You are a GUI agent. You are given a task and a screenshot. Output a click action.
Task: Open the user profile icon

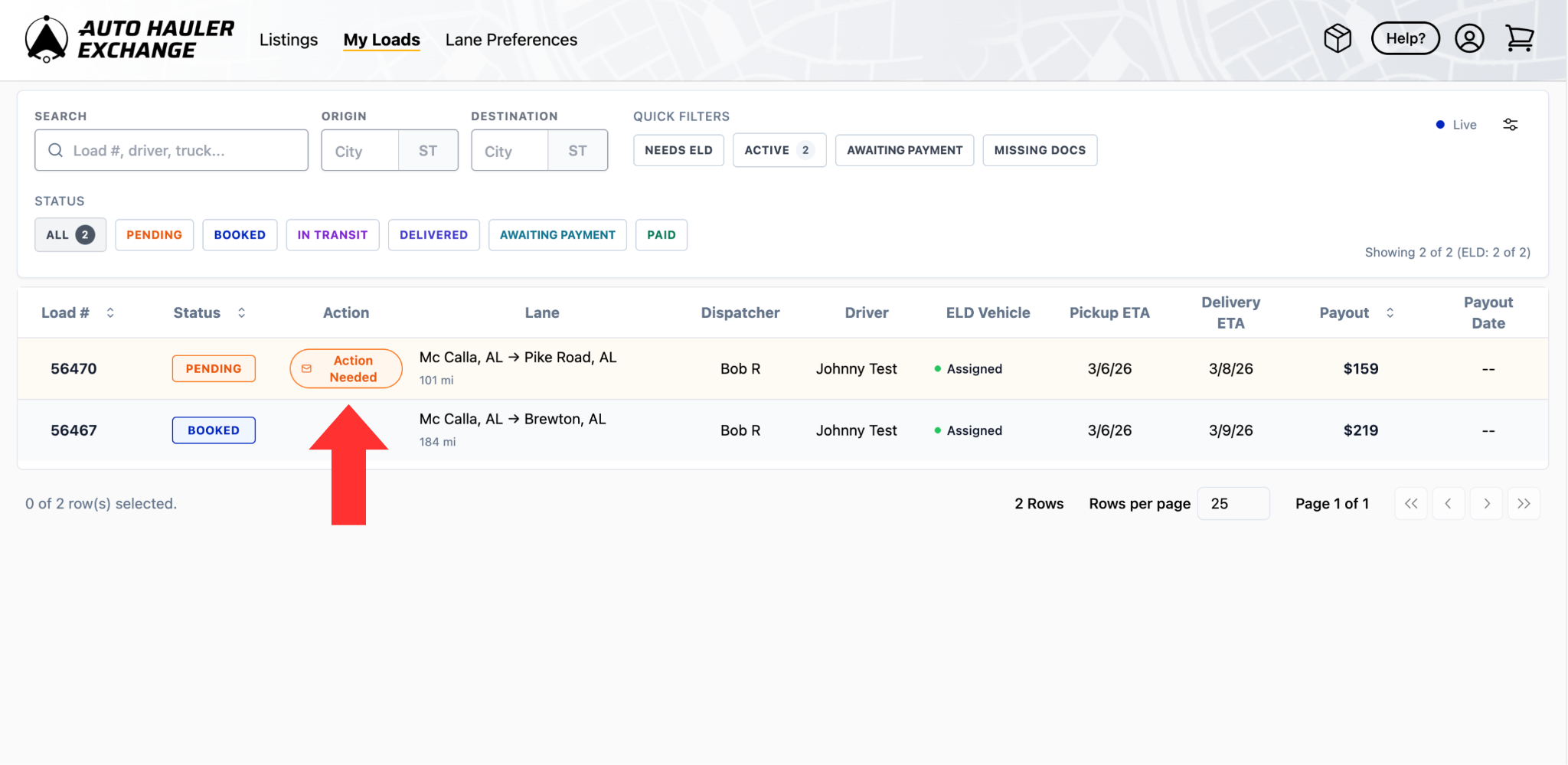(x=1468, y=38)
